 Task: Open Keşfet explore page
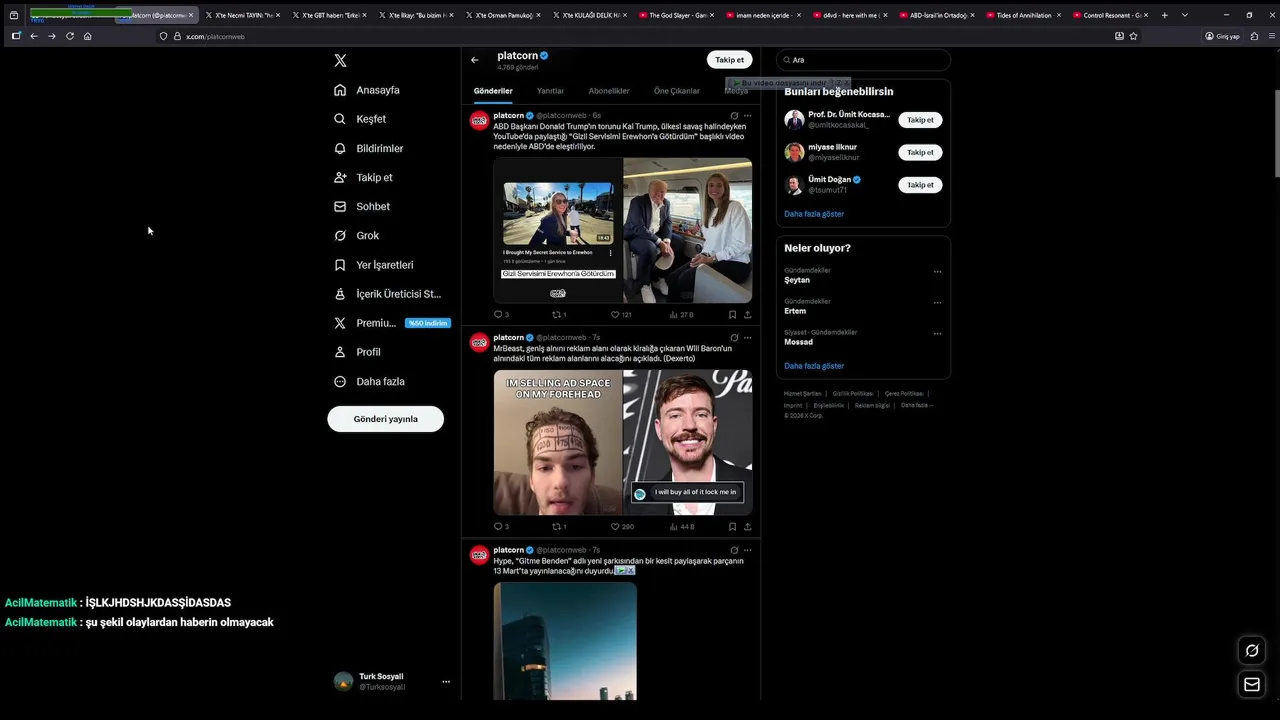tap(360, 119)
